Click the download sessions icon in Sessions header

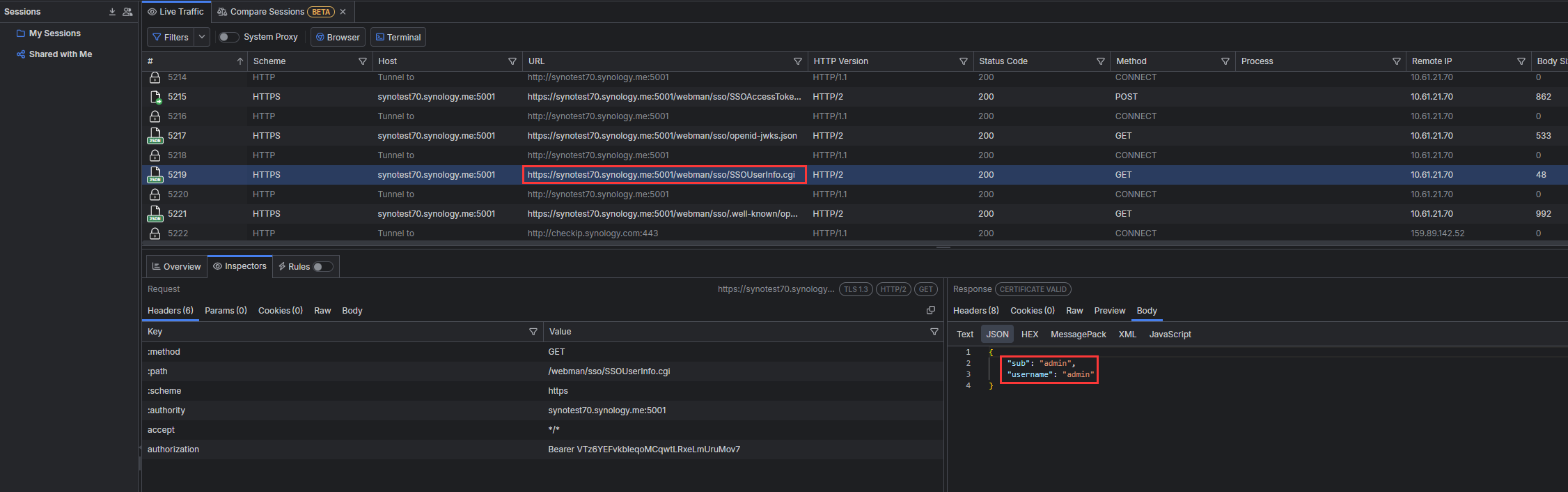(112, 12)
